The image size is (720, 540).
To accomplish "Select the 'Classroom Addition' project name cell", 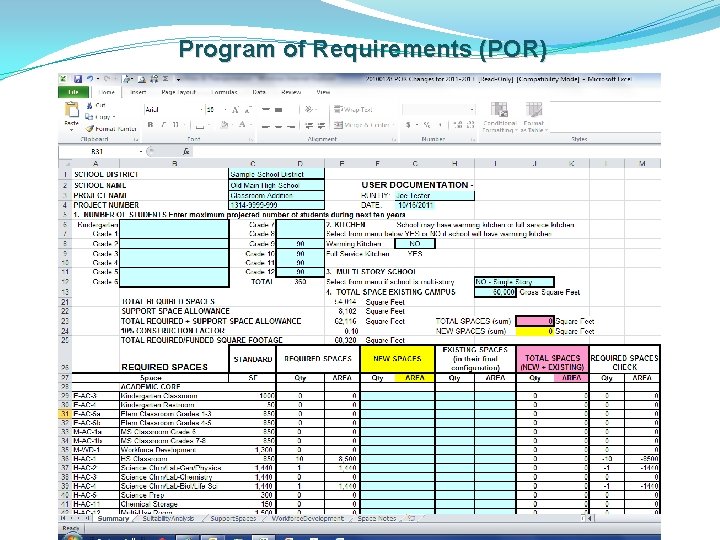I will tap(276, 195).
